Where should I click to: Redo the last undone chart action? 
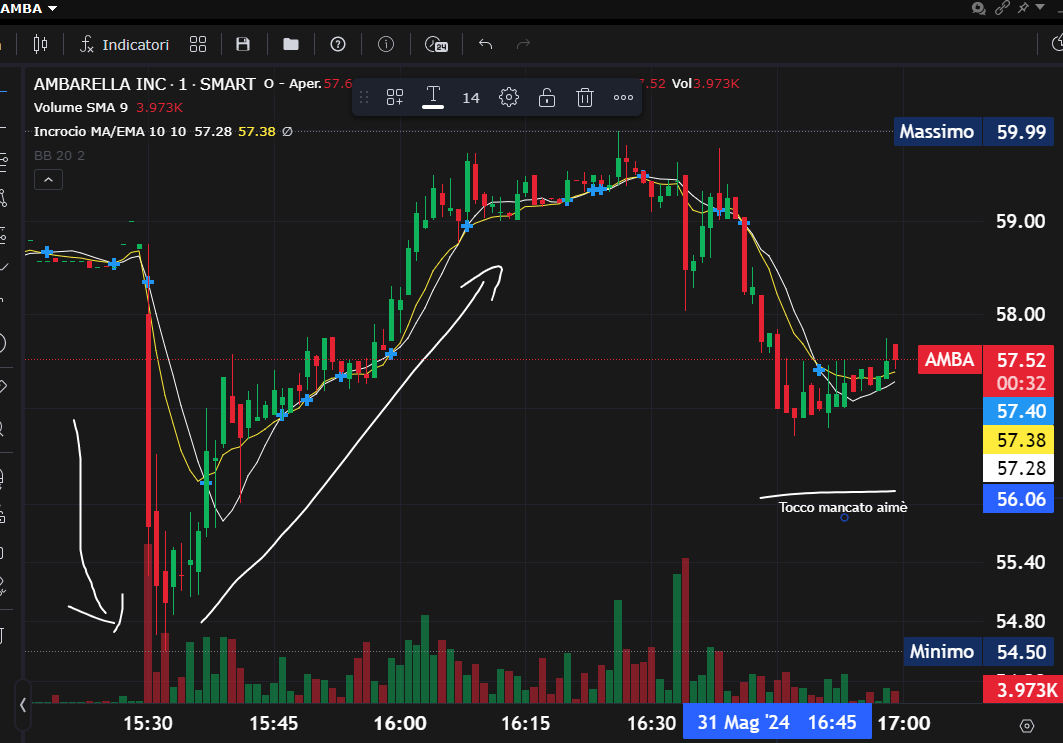tap(523, 45)
